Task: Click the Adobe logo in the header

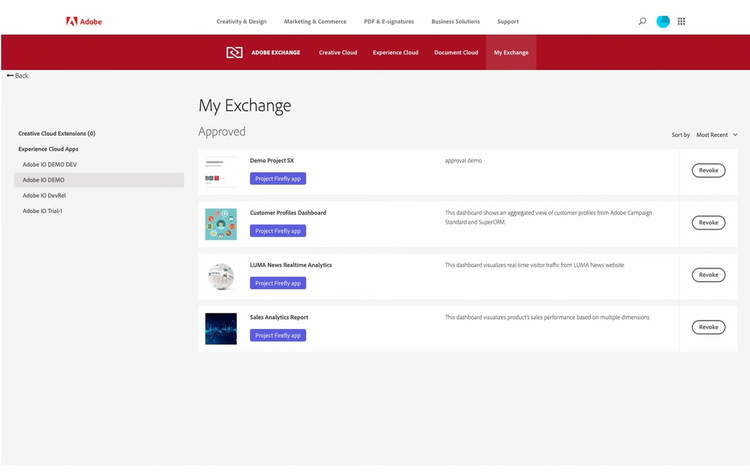Action: 84,21
